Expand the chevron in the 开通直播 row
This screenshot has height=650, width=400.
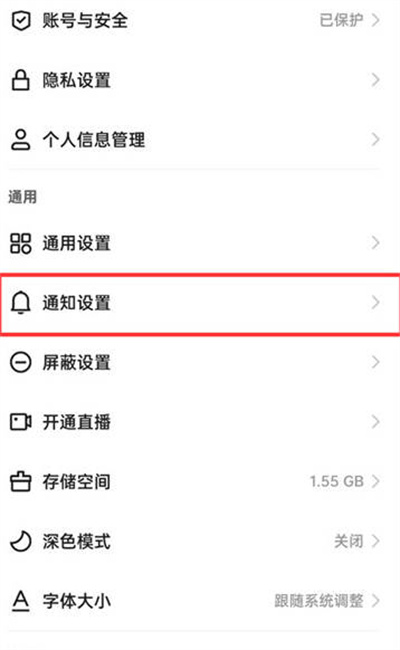[x=375, y=422]
